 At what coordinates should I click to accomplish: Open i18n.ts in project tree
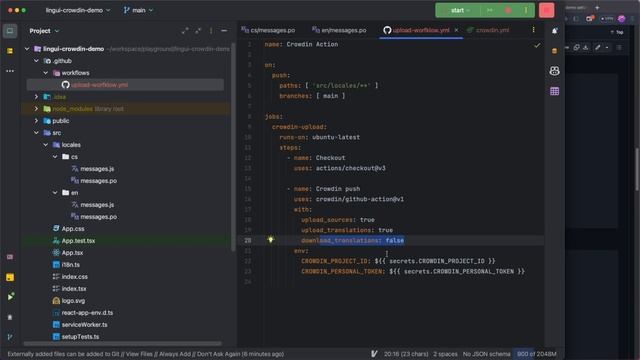click(70, 264)
